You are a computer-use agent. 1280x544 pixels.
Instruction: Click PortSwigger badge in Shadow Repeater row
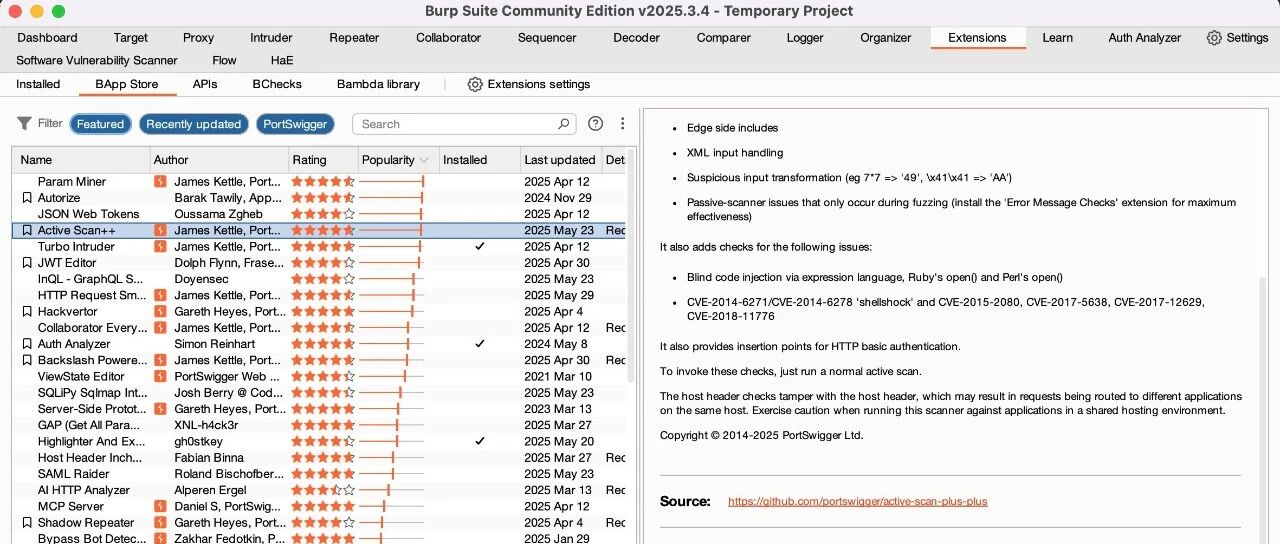point(160,522)
